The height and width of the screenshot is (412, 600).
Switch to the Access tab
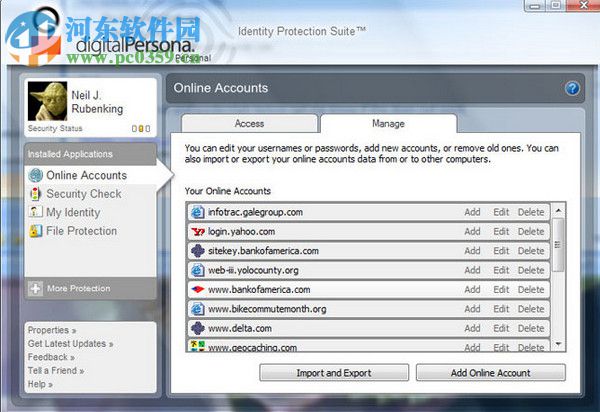(x=249, y=124)
